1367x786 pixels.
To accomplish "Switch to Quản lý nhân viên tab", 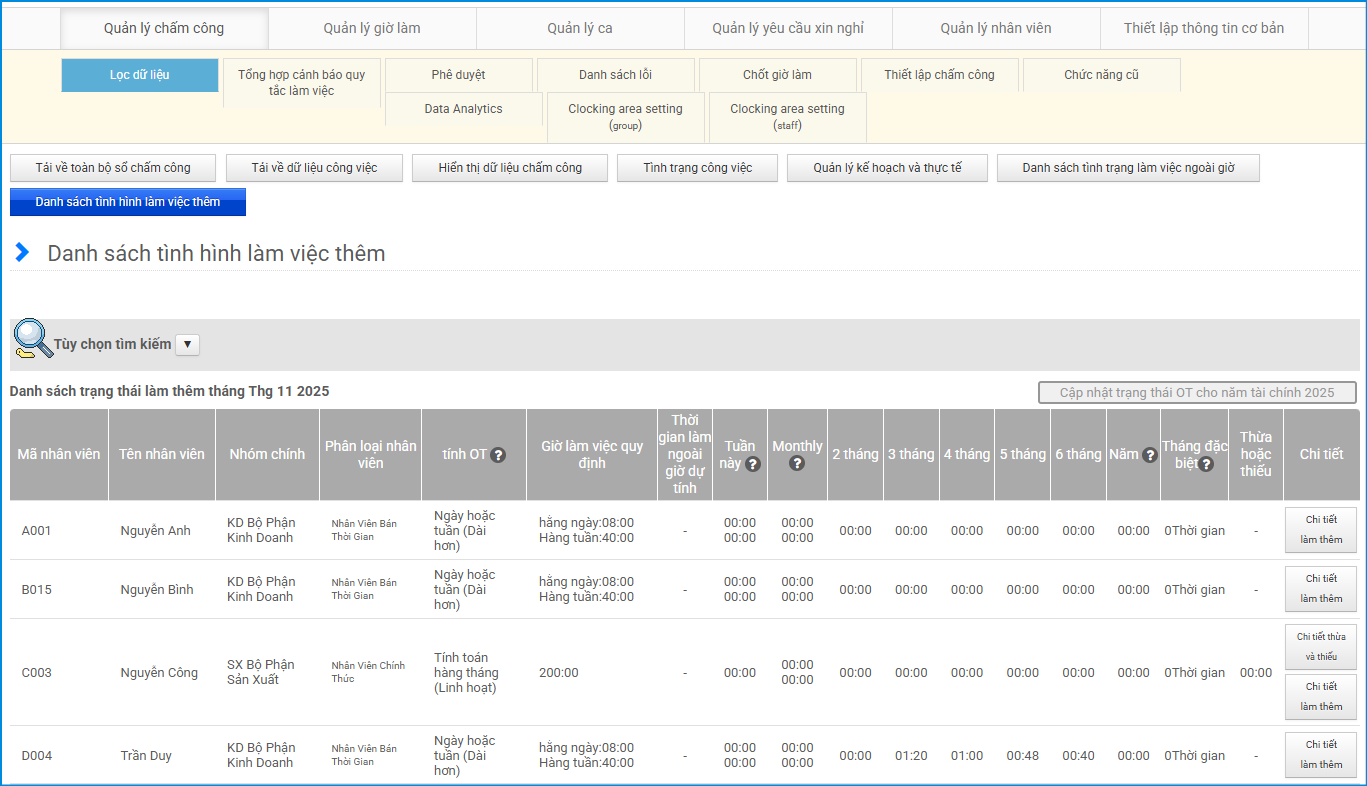I will [x=995, y=28].
